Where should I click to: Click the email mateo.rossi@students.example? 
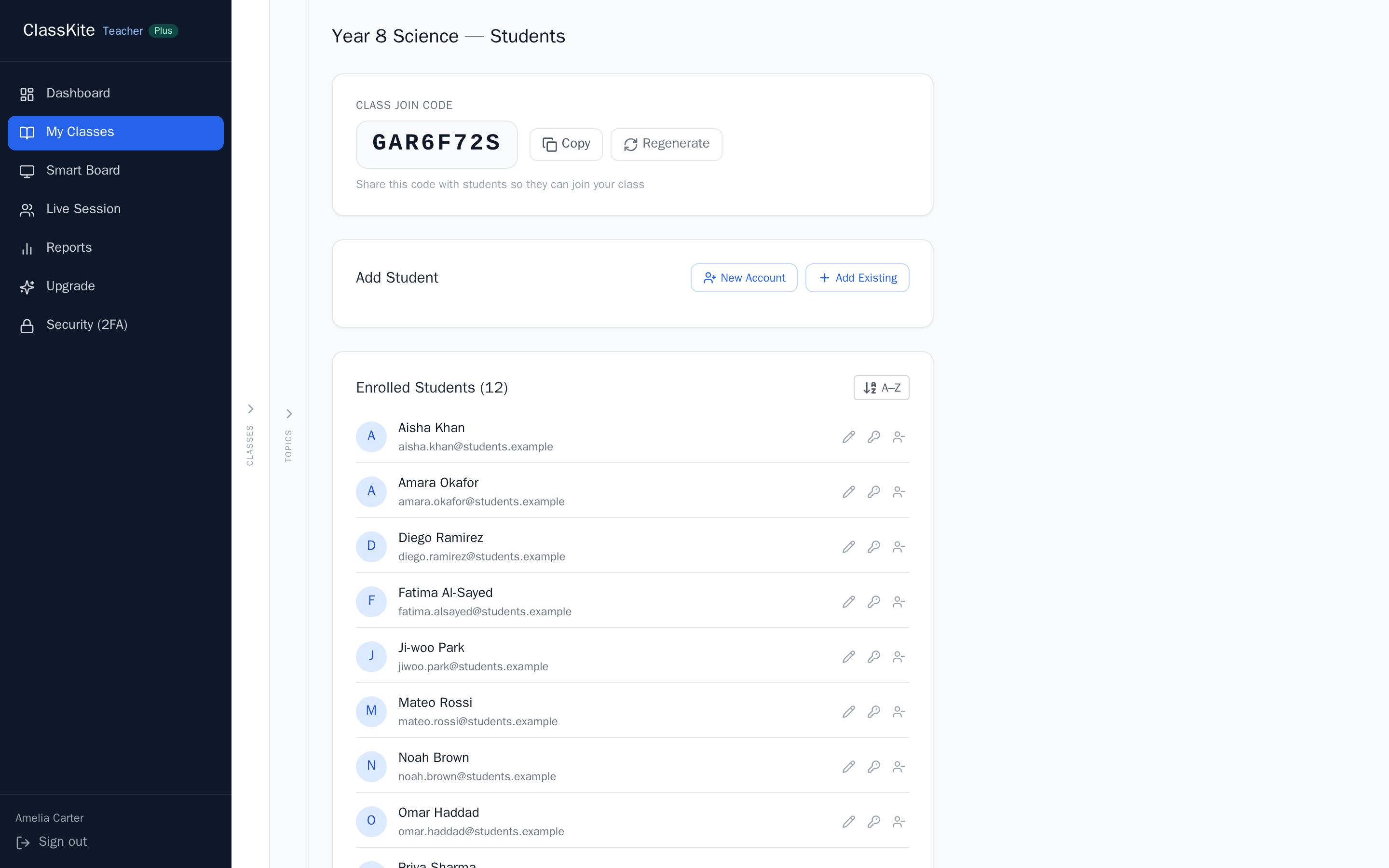click(x=477, y=721)
